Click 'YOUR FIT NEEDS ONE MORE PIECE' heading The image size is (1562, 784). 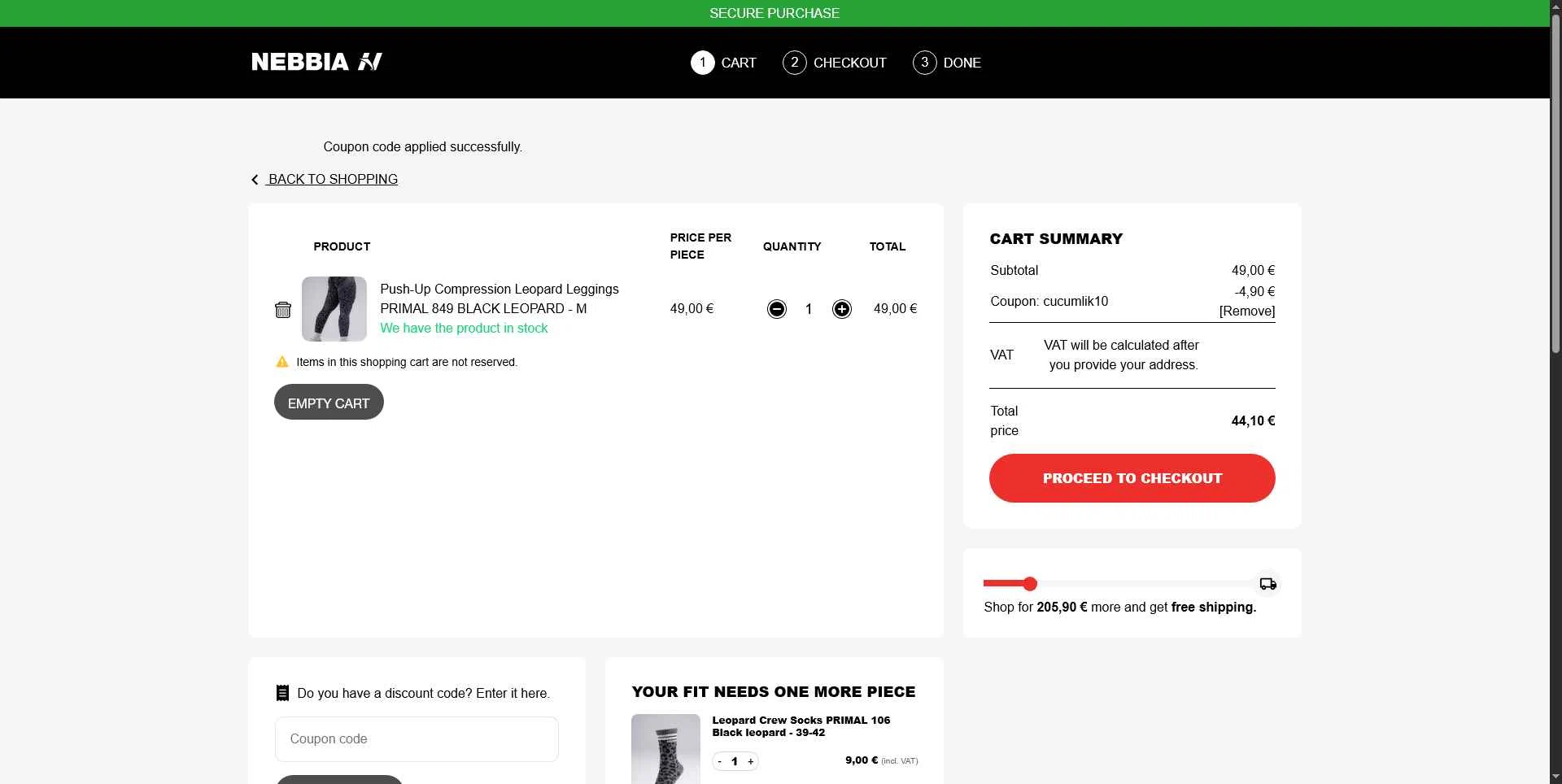coord(774,692)
